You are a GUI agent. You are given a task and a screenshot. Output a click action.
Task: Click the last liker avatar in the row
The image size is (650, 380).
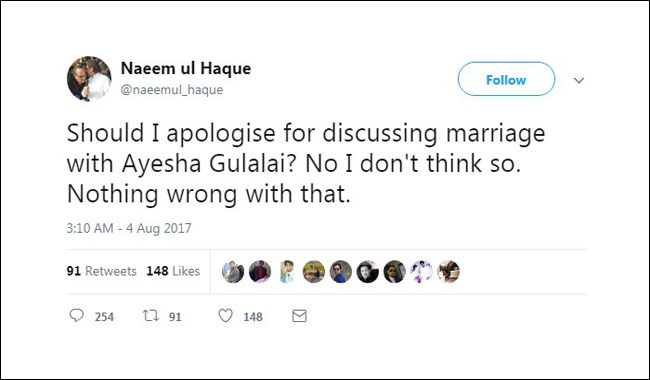449,272
